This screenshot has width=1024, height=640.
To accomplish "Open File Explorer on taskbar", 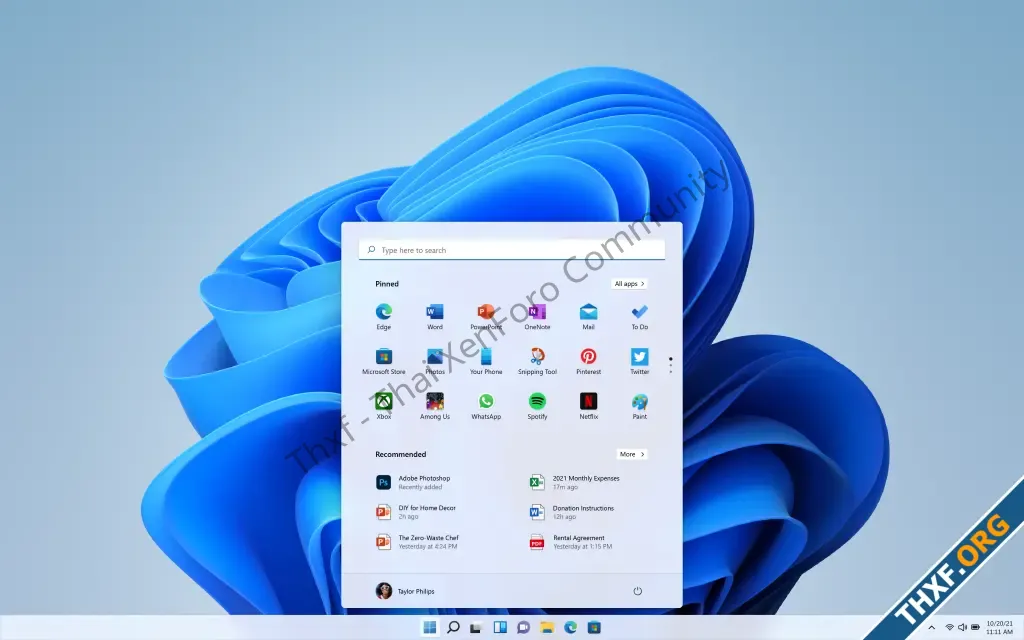I will coord(547,628).
